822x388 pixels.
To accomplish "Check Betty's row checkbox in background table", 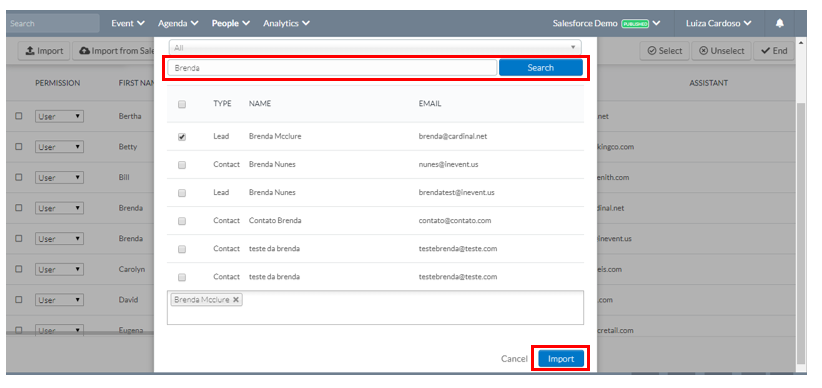I will tap(19, 147).
